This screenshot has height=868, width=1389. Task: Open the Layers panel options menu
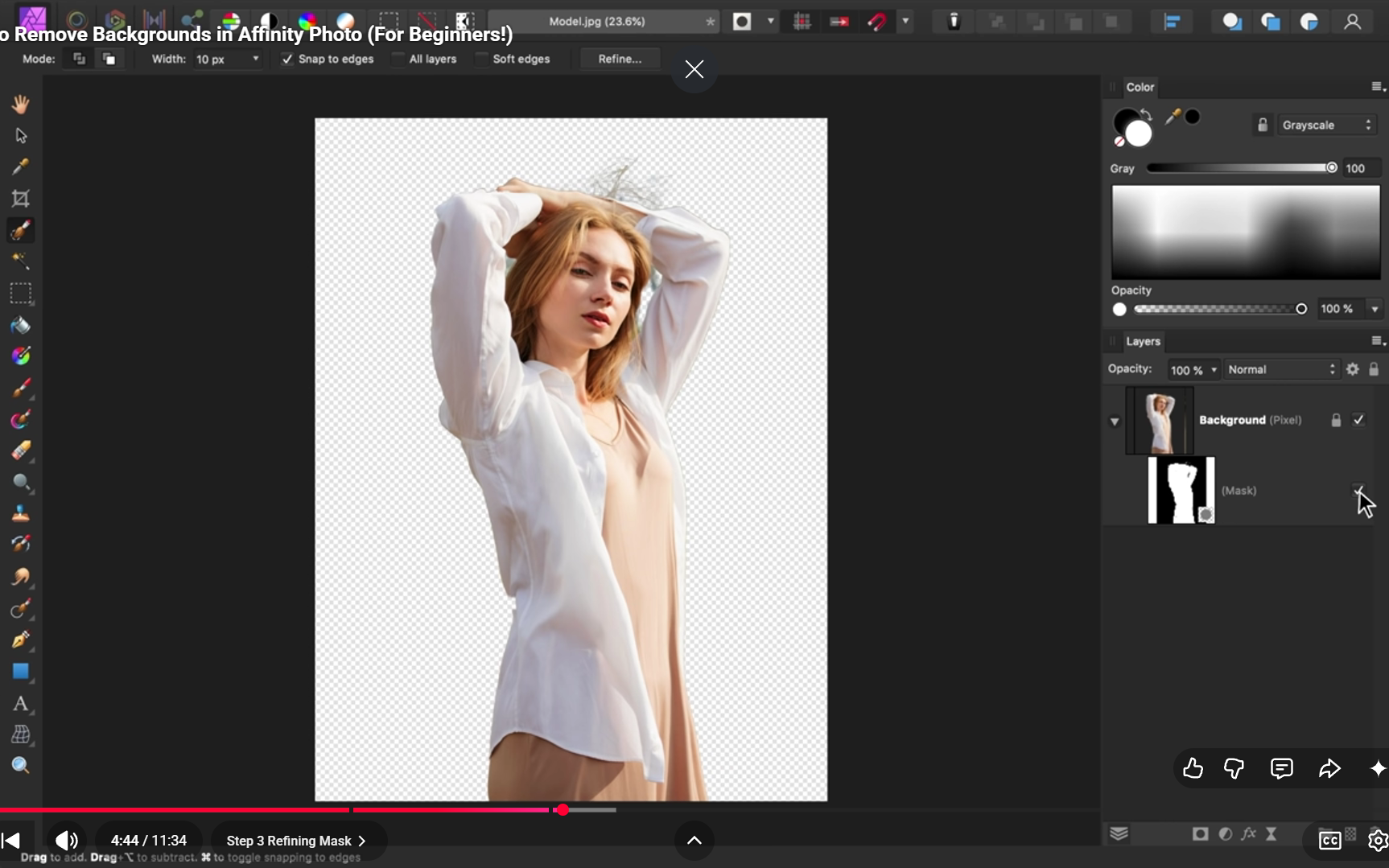(1377, 341)
